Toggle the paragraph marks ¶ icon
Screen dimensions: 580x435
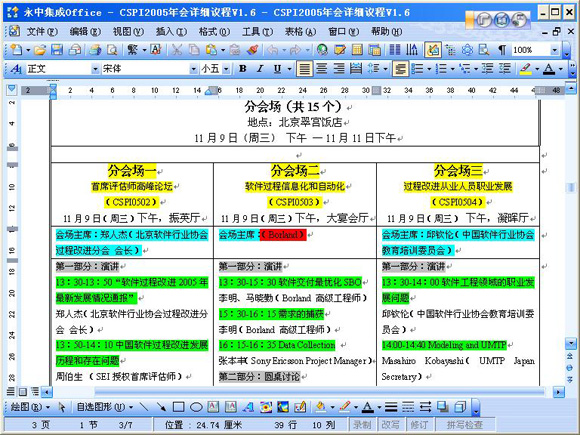(501, 50)
